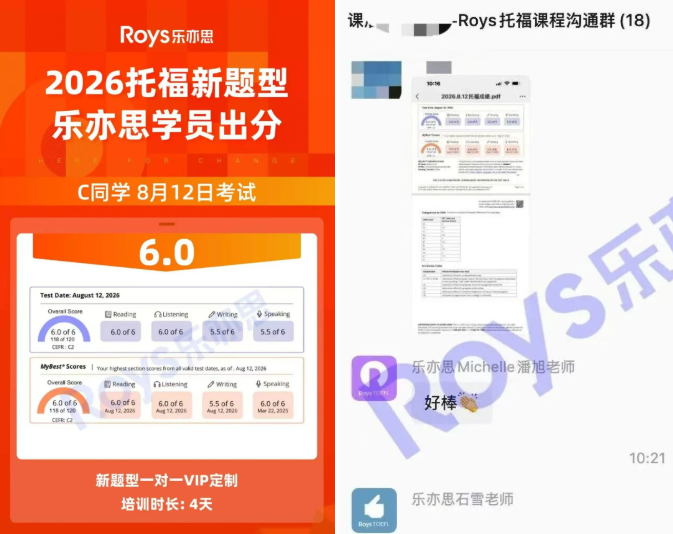Tap the Reading book icon in the top score row
673x534 pixels.
(108, 314)
